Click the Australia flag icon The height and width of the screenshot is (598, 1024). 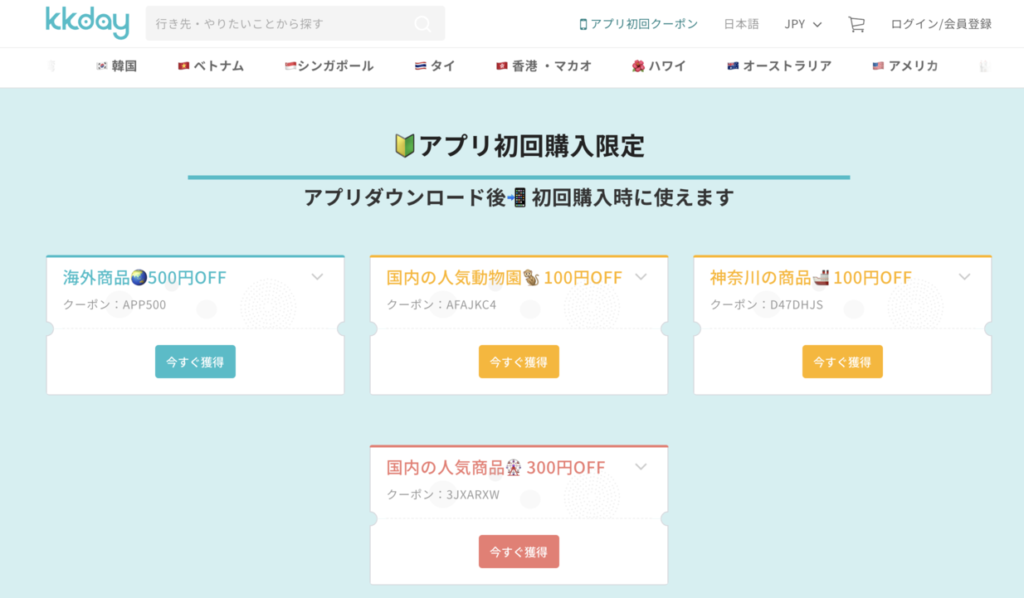tap(733, 66)
